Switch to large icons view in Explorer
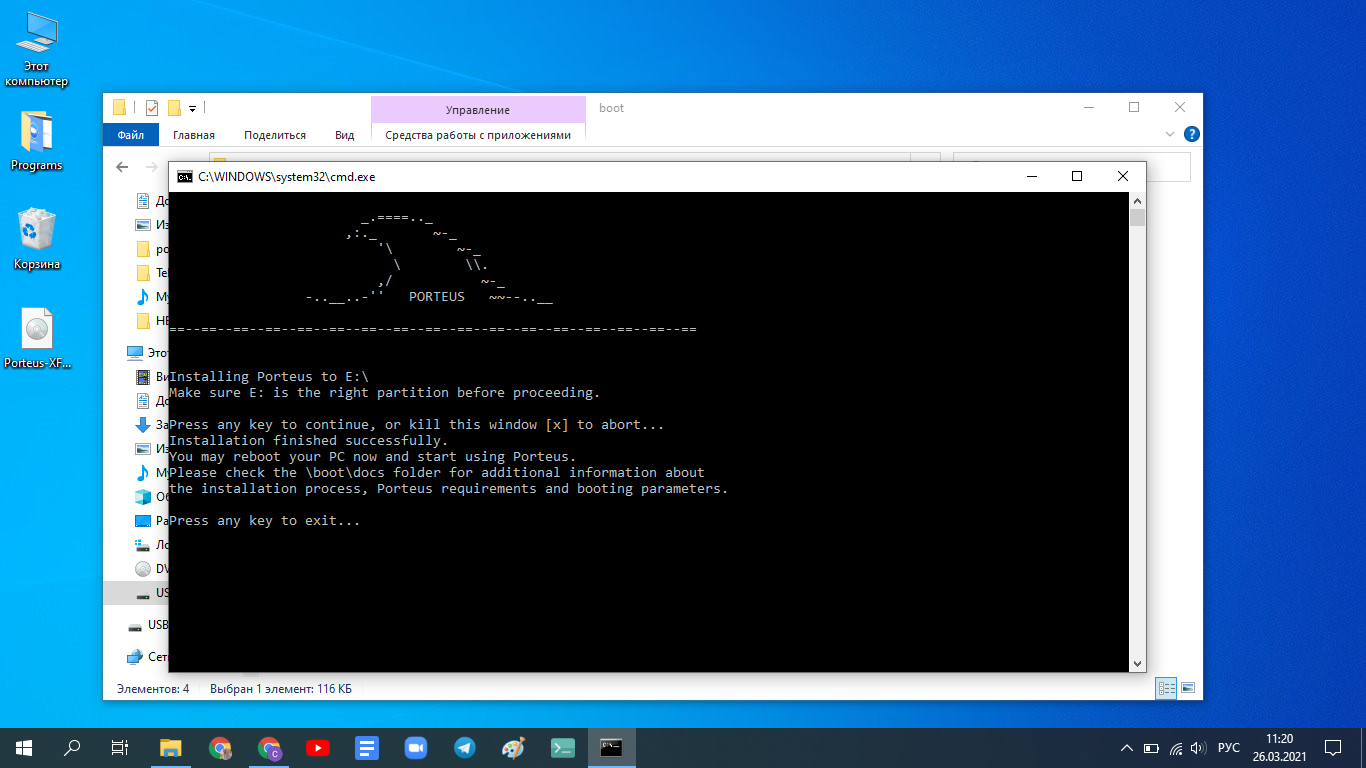The width and height of the screenshot is (1366, 768). (1188, 688)
